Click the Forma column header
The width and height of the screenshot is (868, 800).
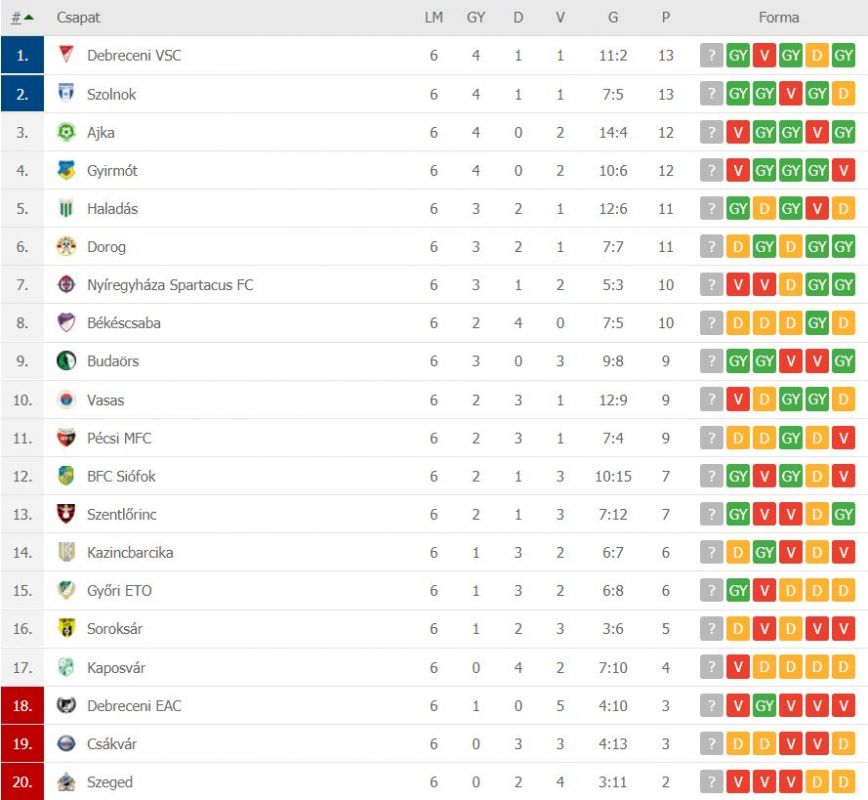tap(778, 17)
